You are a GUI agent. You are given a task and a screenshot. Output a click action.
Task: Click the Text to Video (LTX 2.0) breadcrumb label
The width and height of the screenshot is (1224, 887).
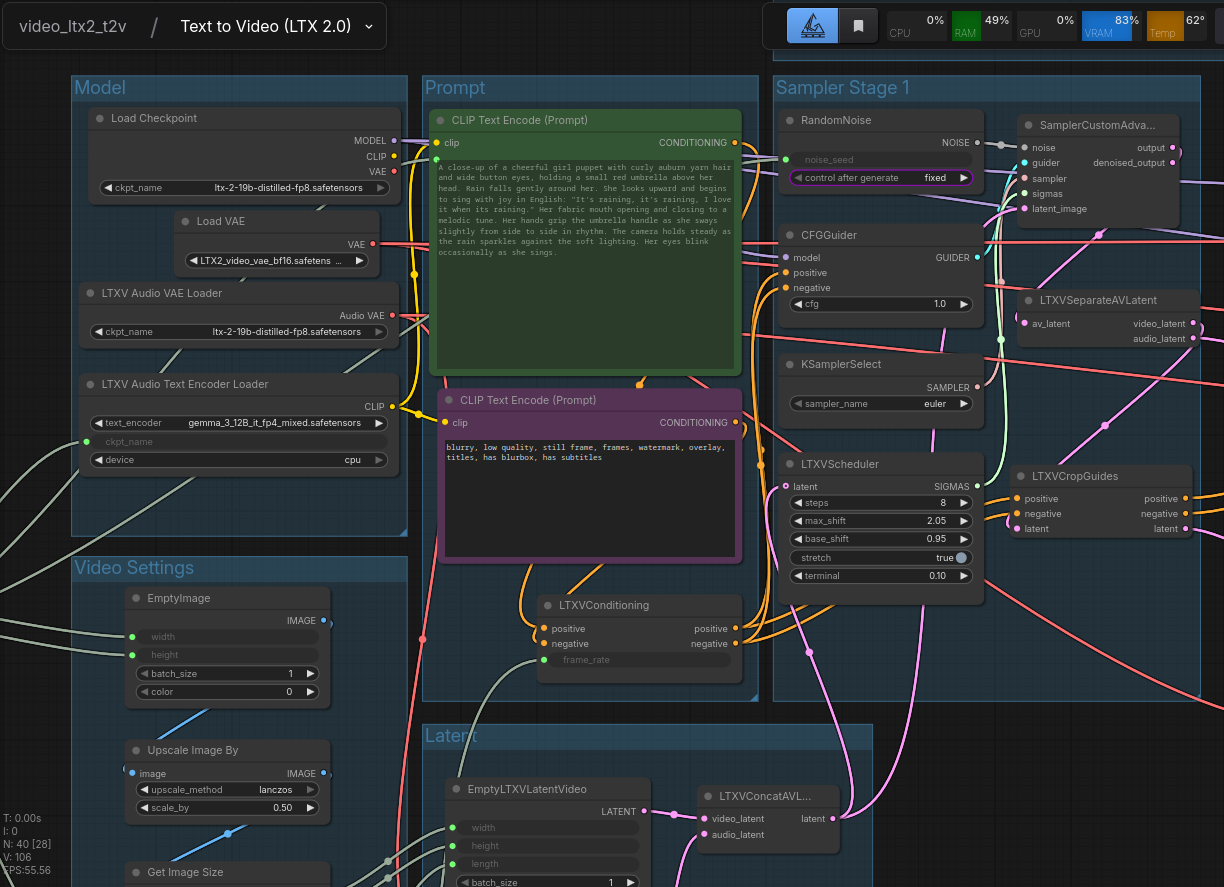(265, 27)
